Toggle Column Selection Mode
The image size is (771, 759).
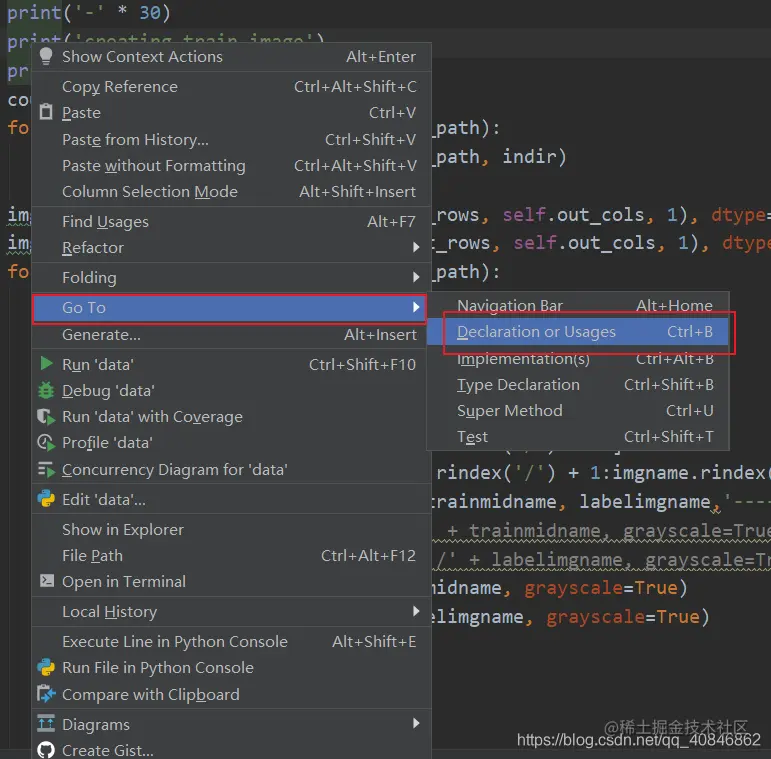[232, 192]
